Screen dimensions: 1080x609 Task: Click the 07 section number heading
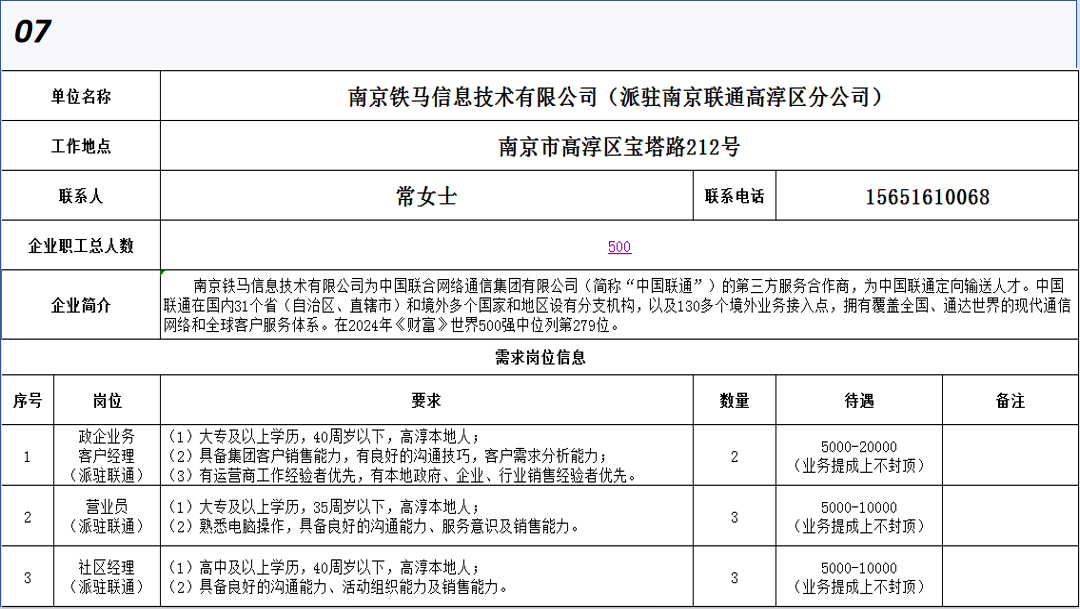pyautogui.click(x=33, y=32)
